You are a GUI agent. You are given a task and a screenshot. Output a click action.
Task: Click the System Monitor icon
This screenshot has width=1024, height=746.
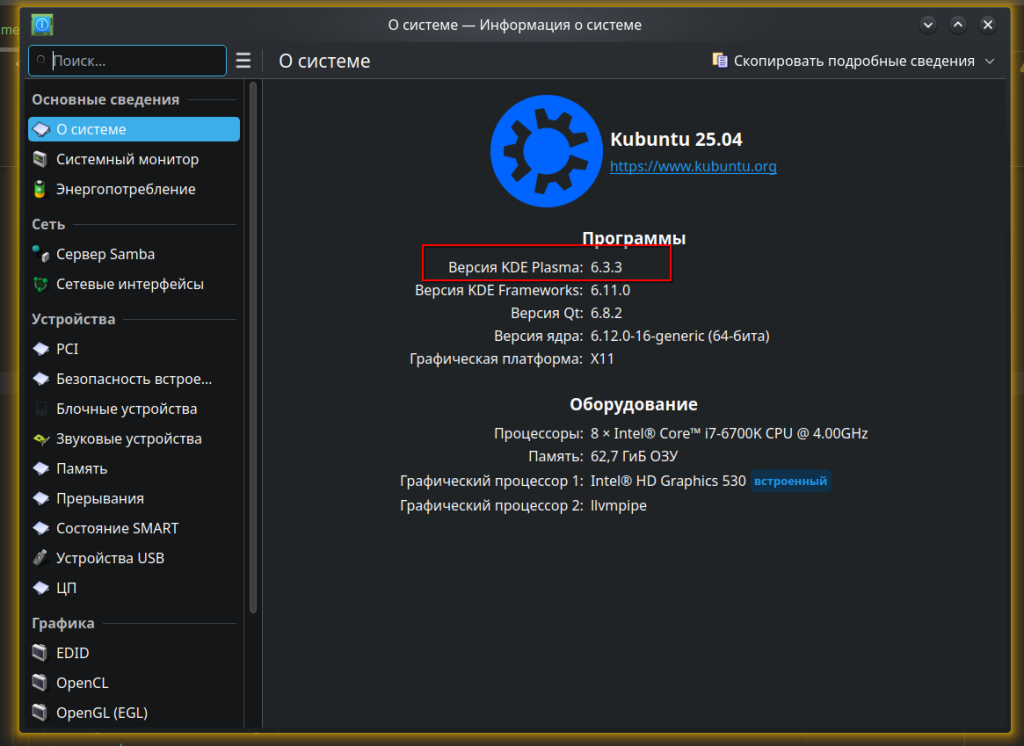tap(40, 159)
